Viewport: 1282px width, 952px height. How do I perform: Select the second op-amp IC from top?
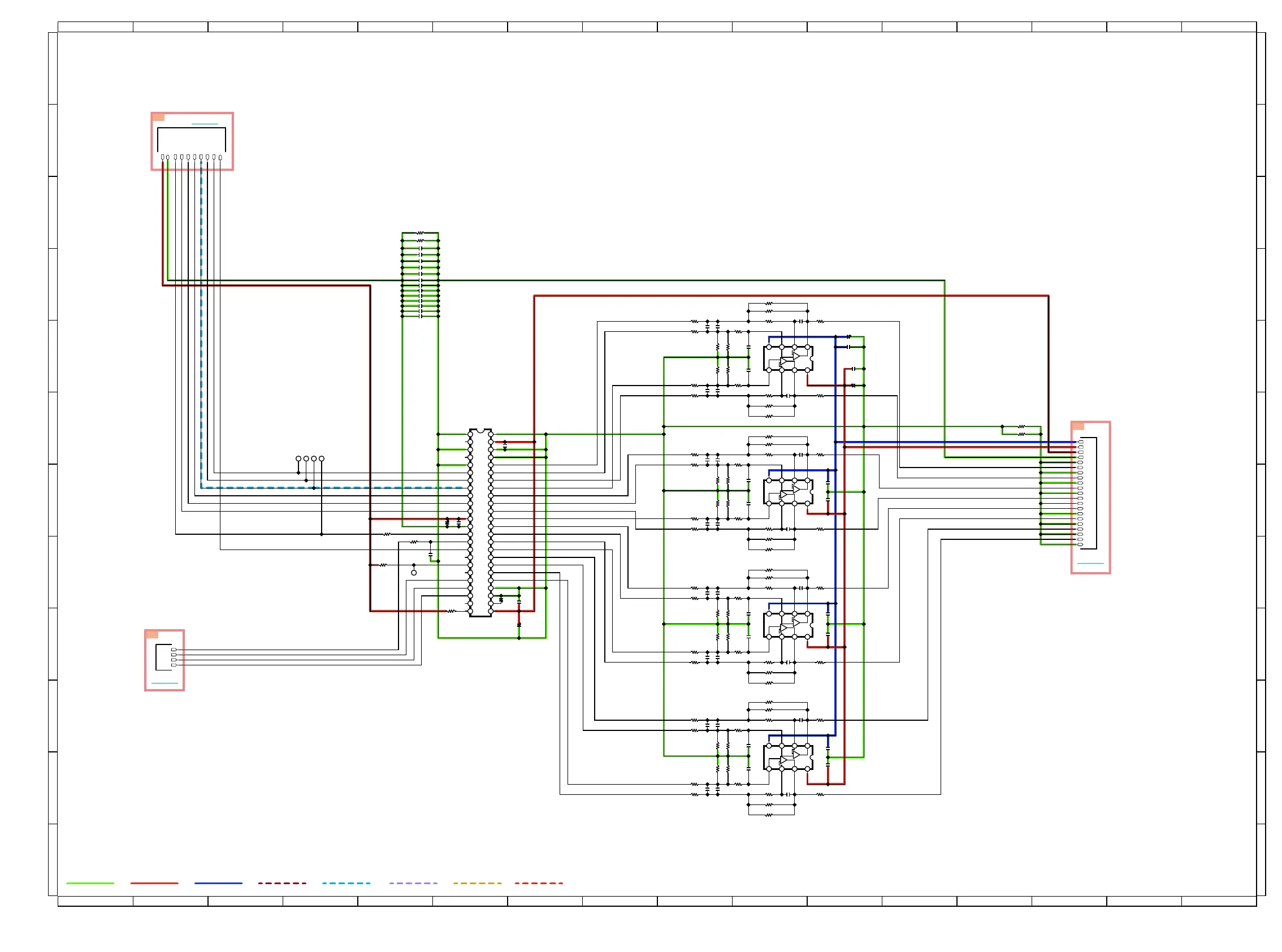pyautogui.click(x=788, y=492)
